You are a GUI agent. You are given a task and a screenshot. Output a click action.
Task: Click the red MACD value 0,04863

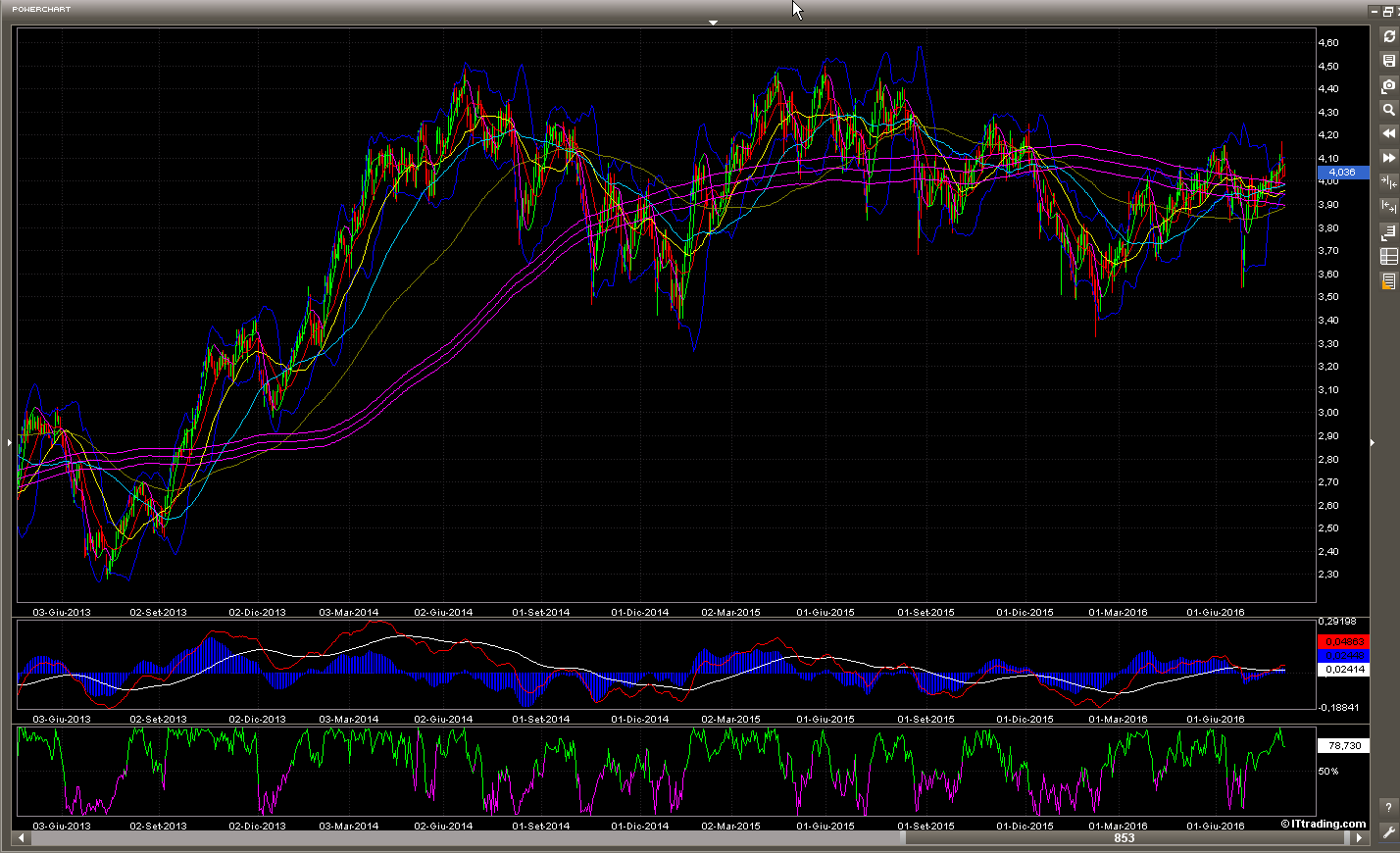pyautogui.click(x=1343, y=642)
